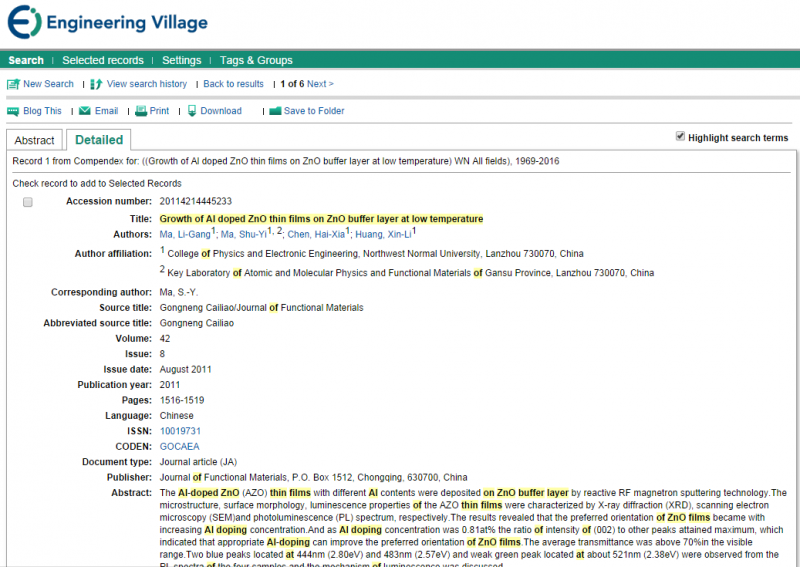Viewport: 800px width, 567px height.
Task: Click the Key Laboratory affiliation line
Action: pos(411,273)
